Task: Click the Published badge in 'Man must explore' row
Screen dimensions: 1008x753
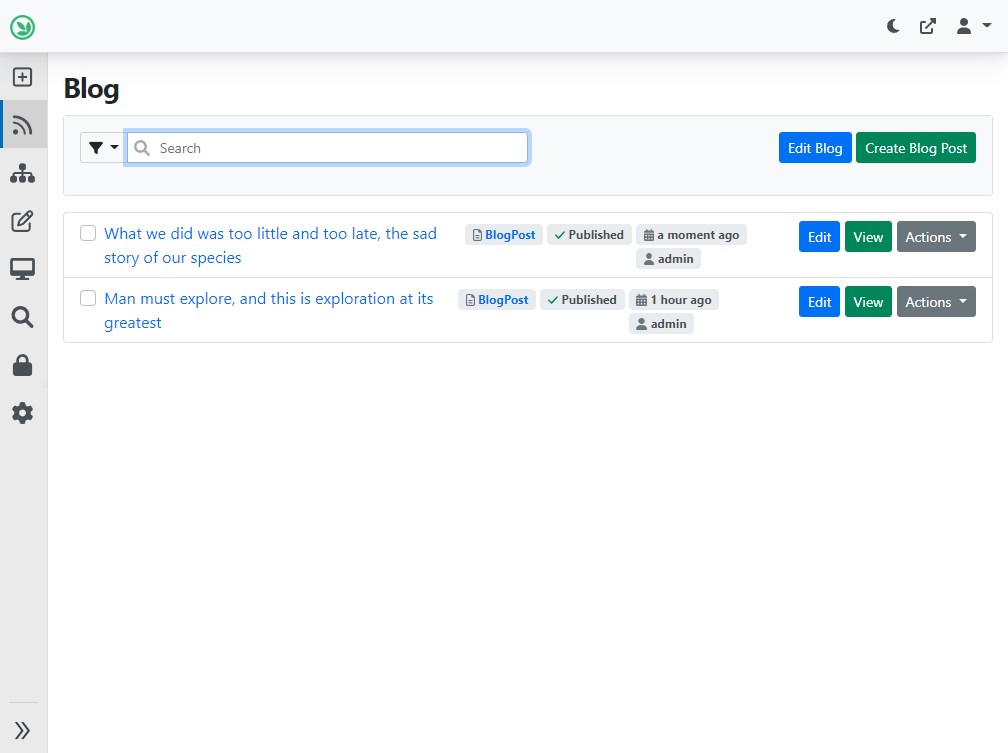Action: (x=582, y=300)
